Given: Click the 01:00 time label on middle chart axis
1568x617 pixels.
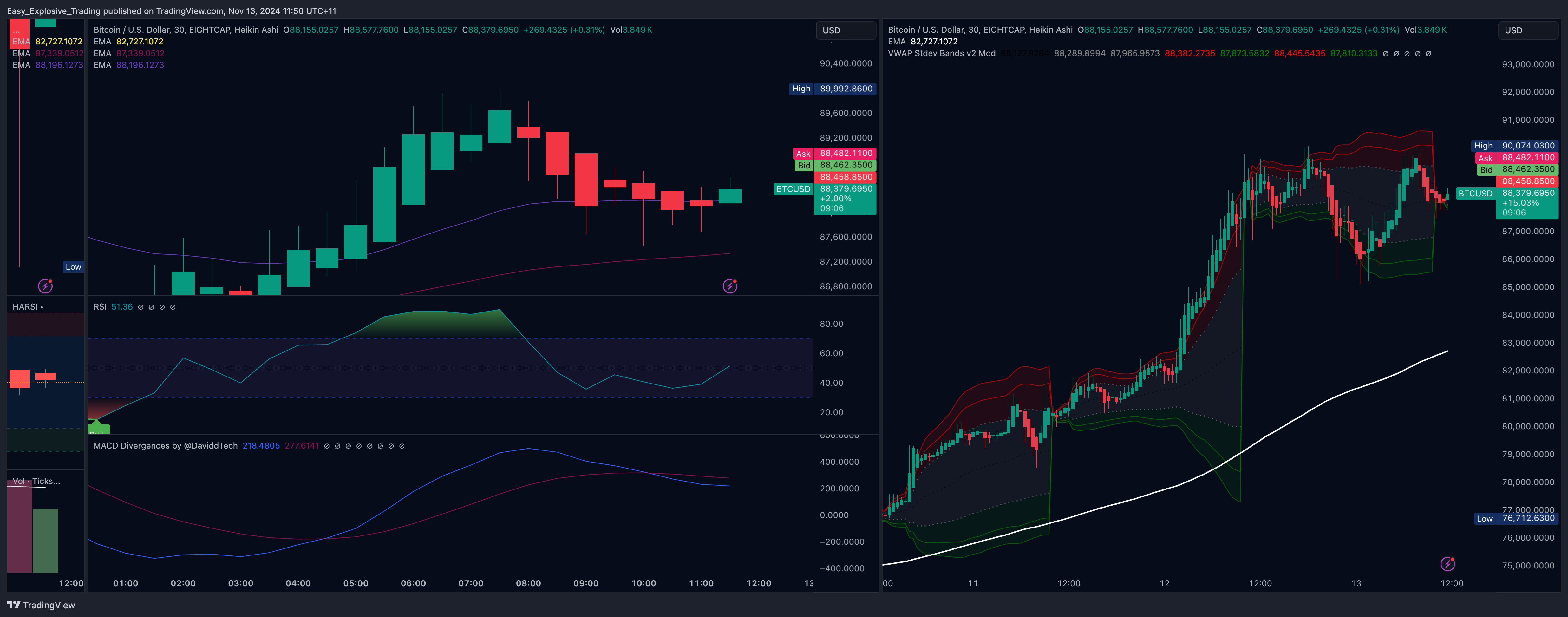Looking at the screenshot, I should [125, 583].
